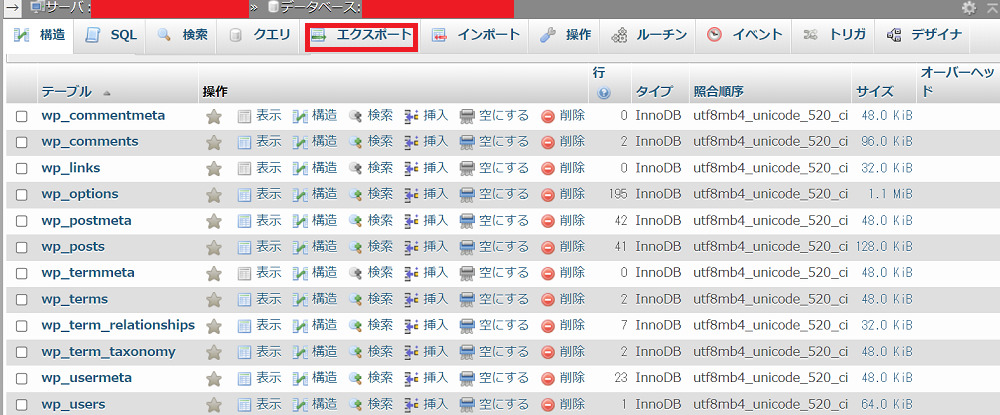Viewport: 1000px width, 415px height.
Task: Tick the wp_termmeta checkbox
Action: (x=22, y=273)
